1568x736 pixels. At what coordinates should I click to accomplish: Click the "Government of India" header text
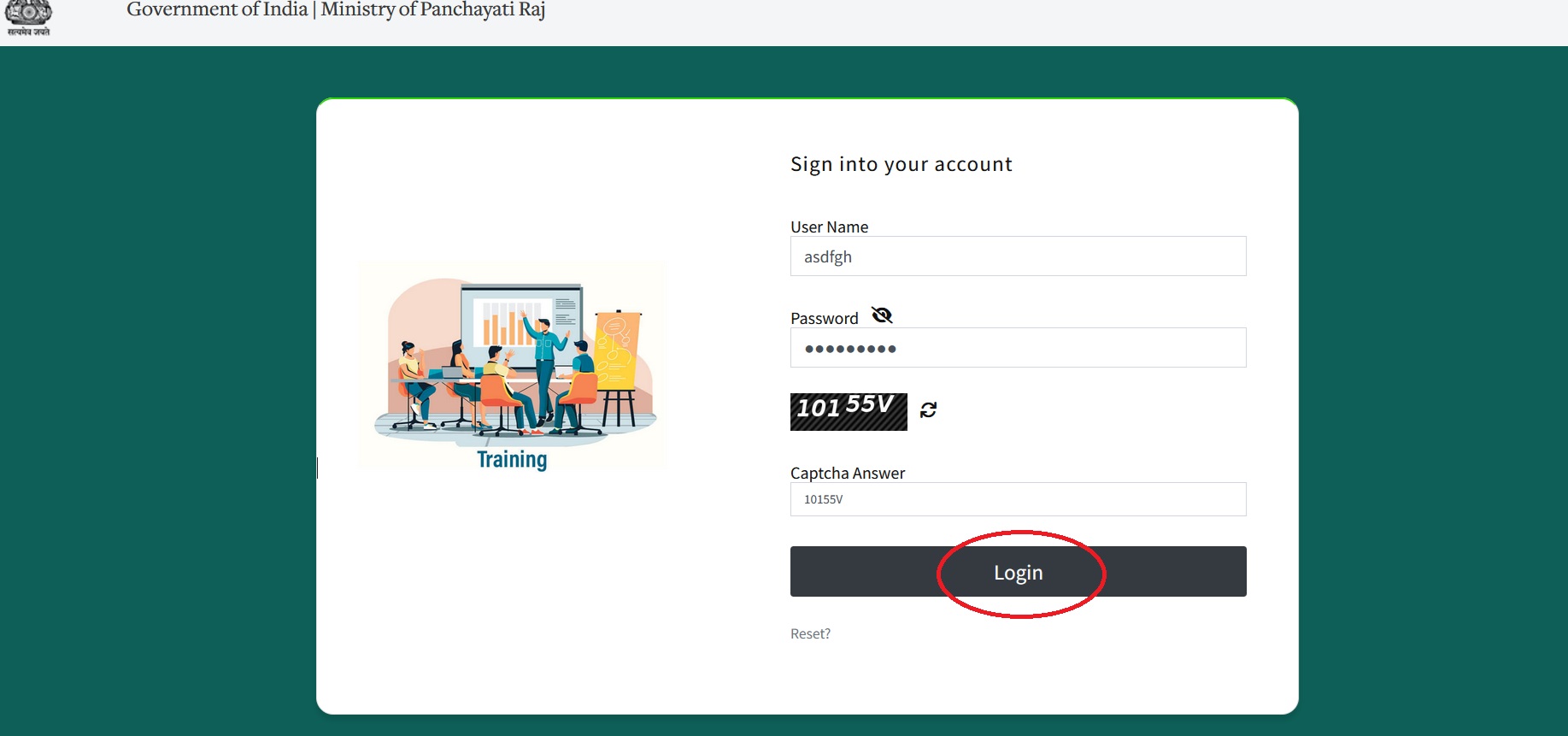[217, 10]
